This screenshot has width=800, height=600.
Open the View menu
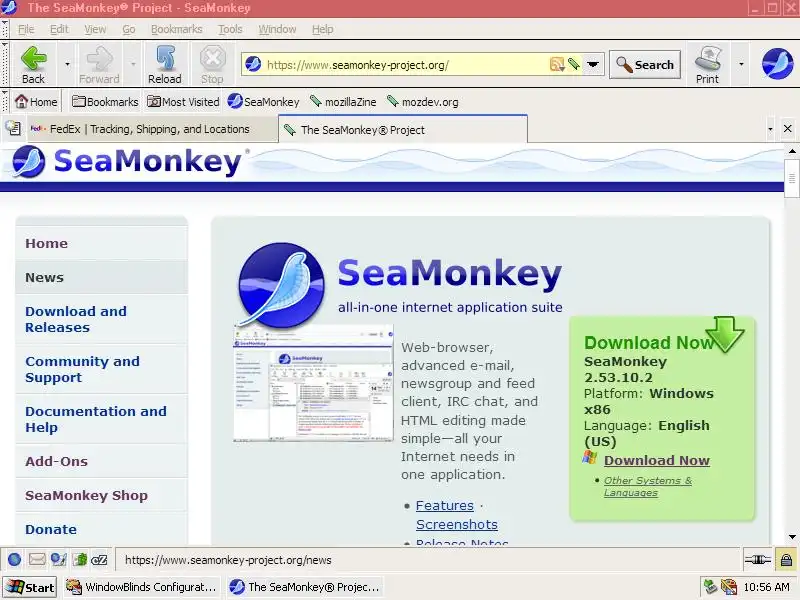(95, 29)
